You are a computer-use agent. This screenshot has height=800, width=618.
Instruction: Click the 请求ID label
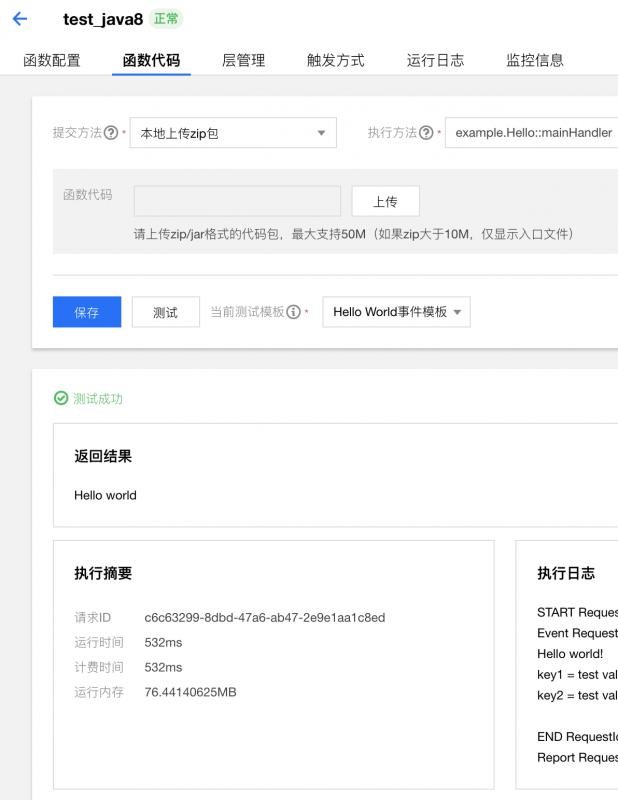(x=92, y=617)
